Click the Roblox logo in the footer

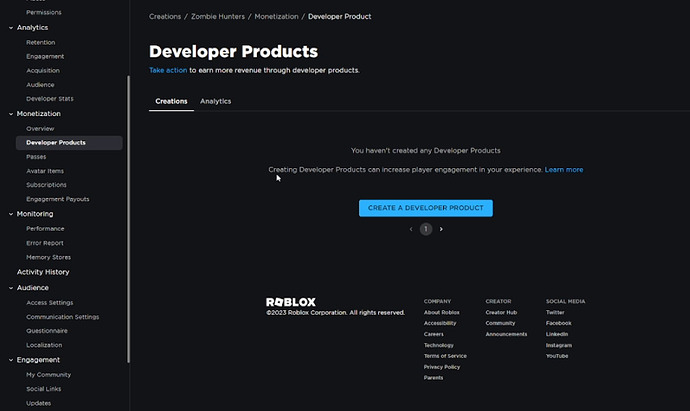pos(290,302)
